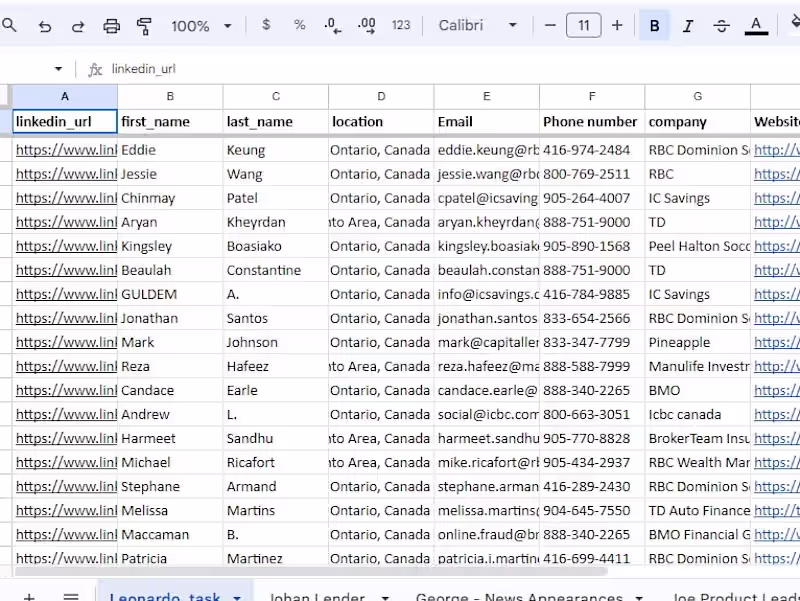Open the text color picker

coord(757,25)
